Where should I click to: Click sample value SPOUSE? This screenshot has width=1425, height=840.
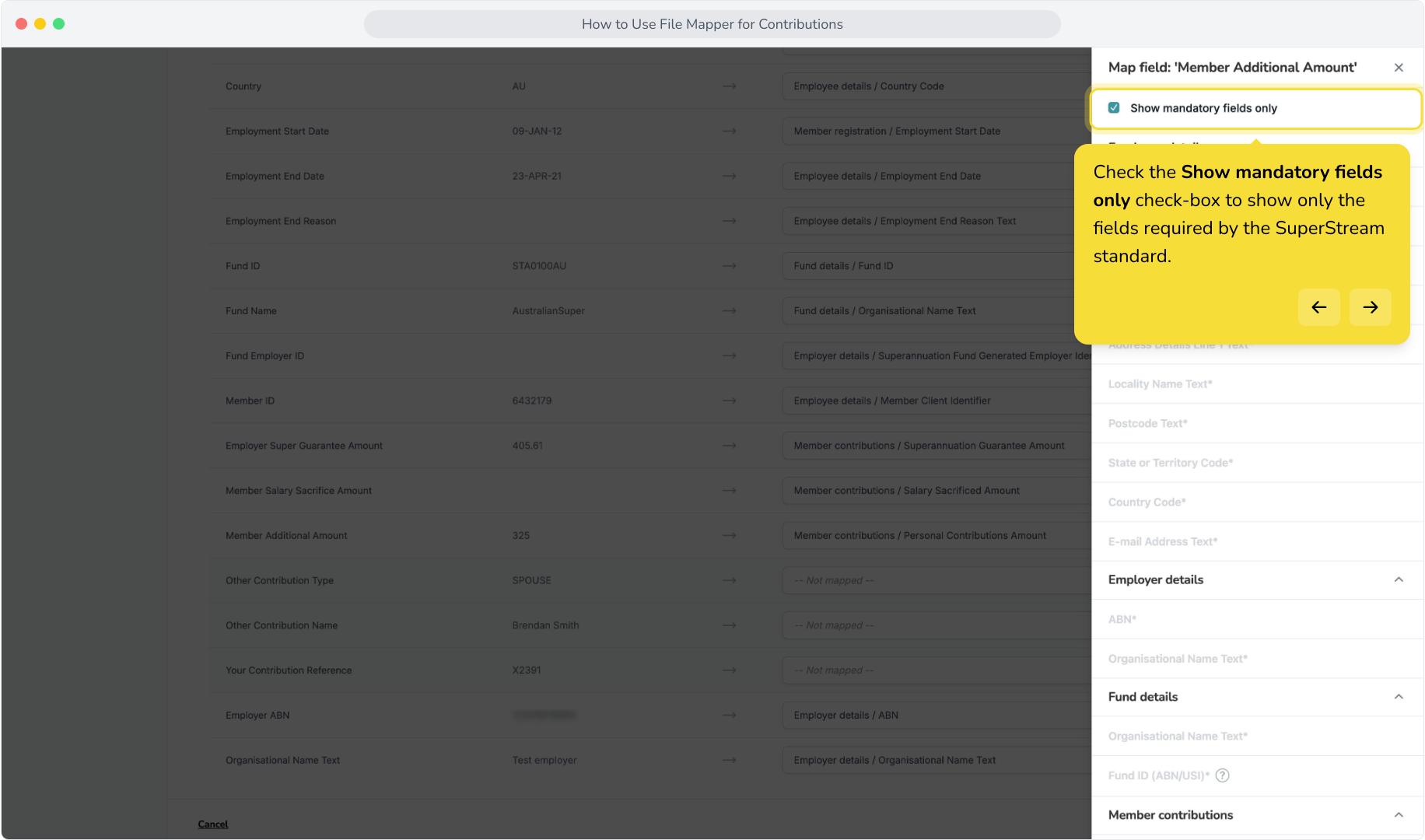(x=531, y=581)
